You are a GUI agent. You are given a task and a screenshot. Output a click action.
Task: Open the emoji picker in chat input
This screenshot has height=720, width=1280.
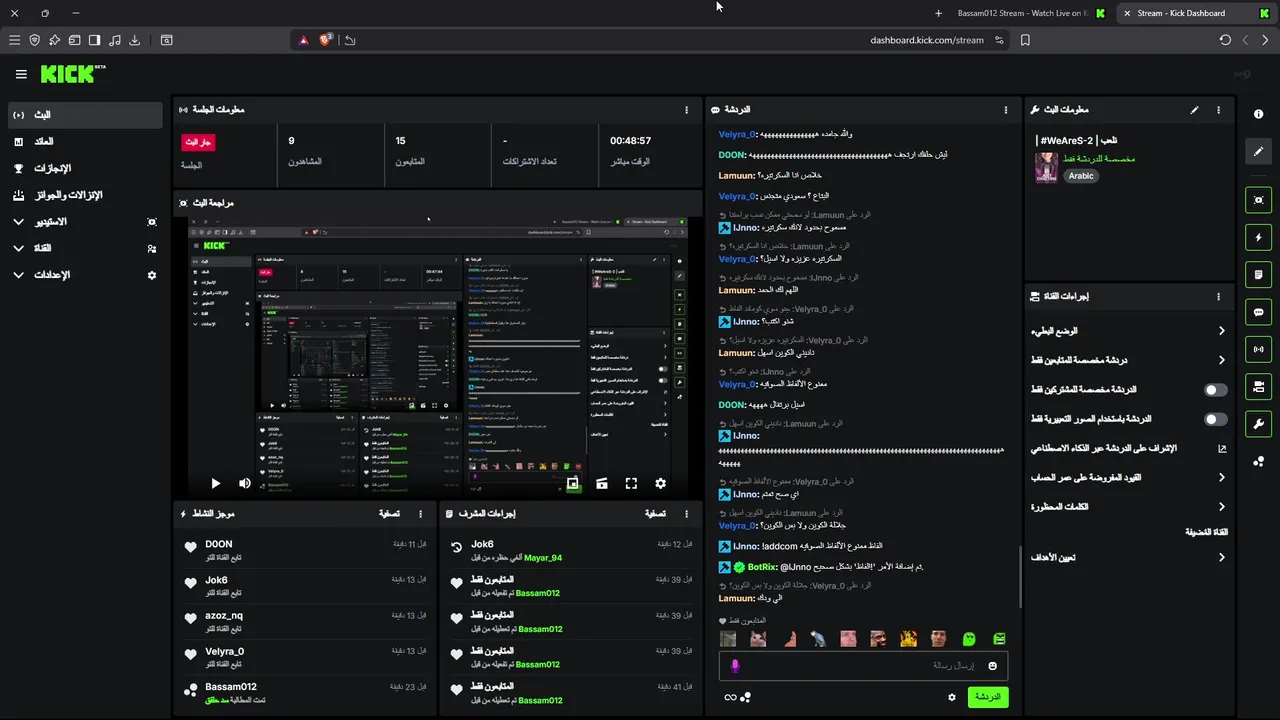pos(993,666)
